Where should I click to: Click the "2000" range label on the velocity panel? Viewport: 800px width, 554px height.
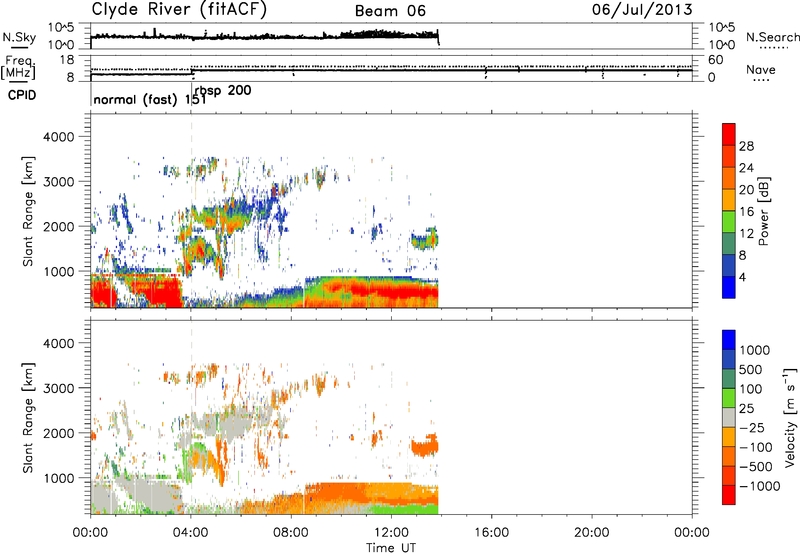pyautogui.click(x=58, y=433)
